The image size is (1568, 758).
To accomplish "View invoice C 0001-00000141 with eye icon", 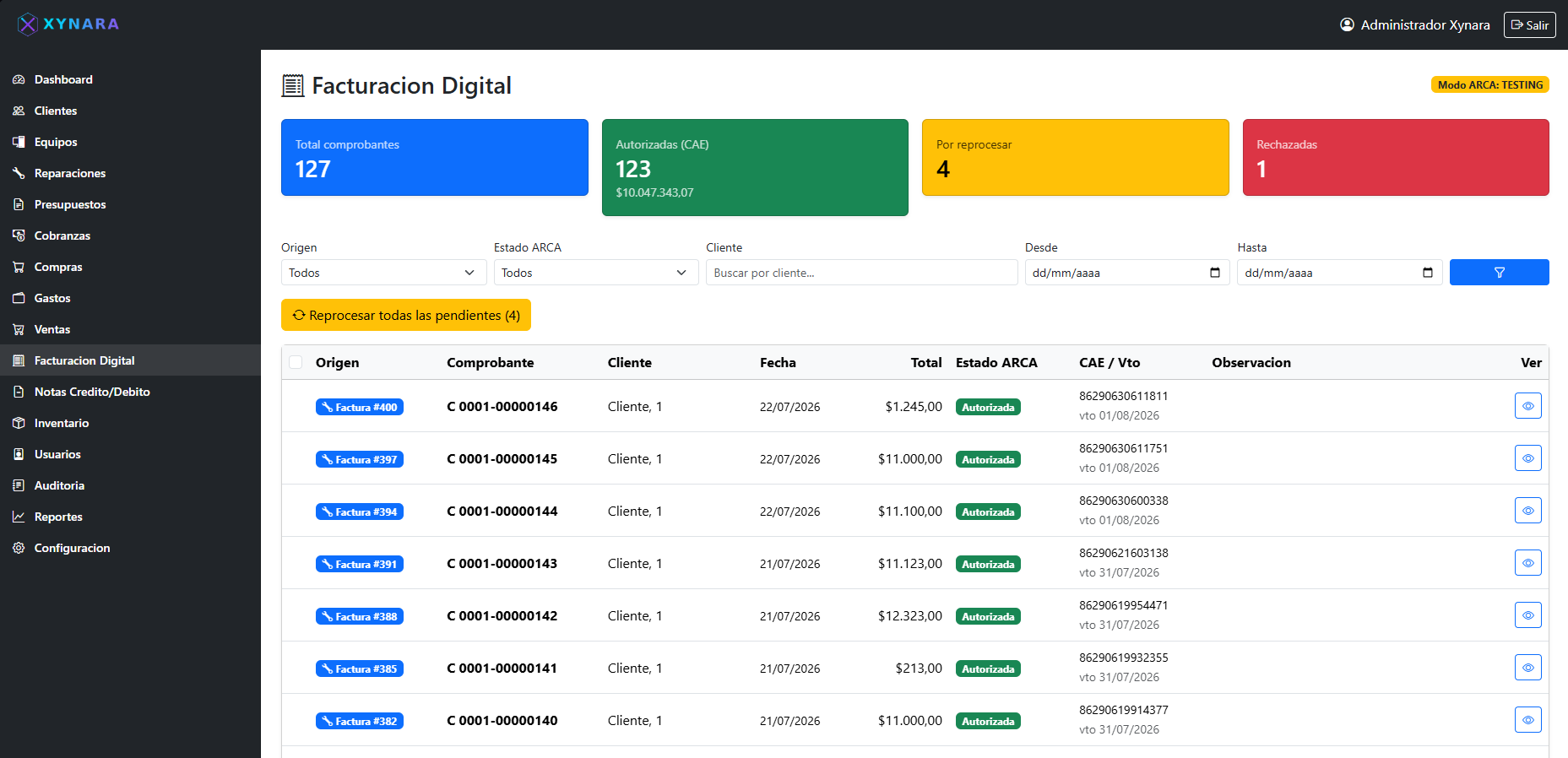I will (x=1528, y=668).
